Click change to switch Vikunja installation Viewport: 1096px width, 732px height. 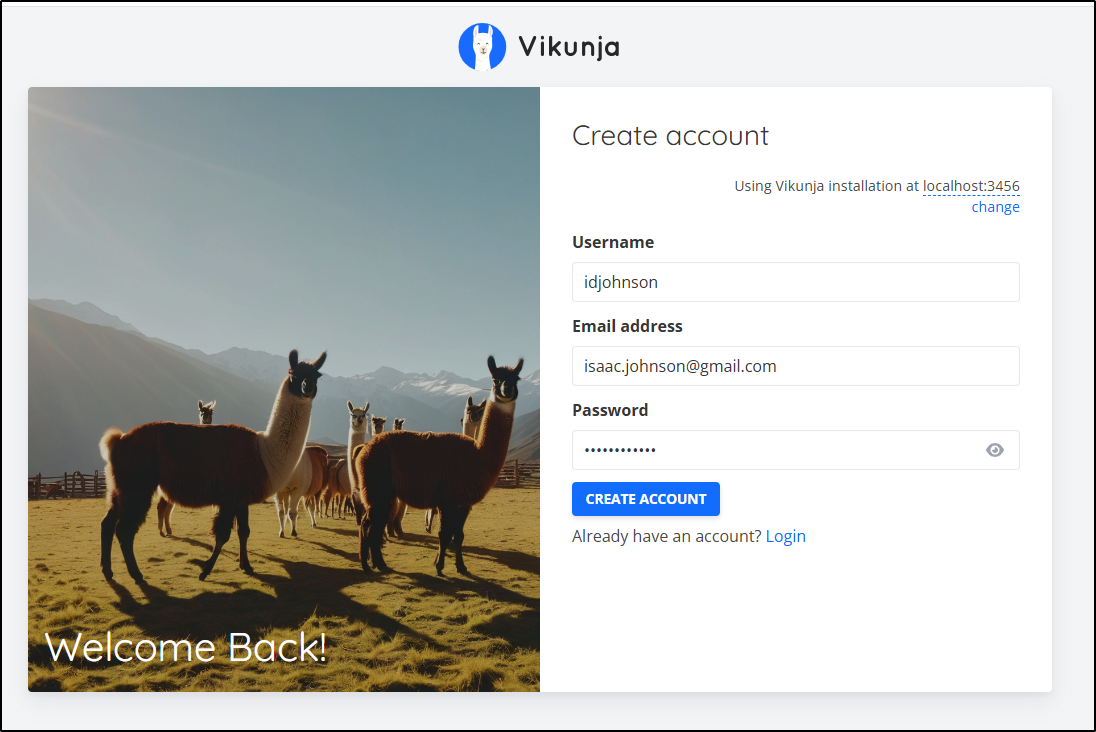pyautogui.click(x=995, y=207)
